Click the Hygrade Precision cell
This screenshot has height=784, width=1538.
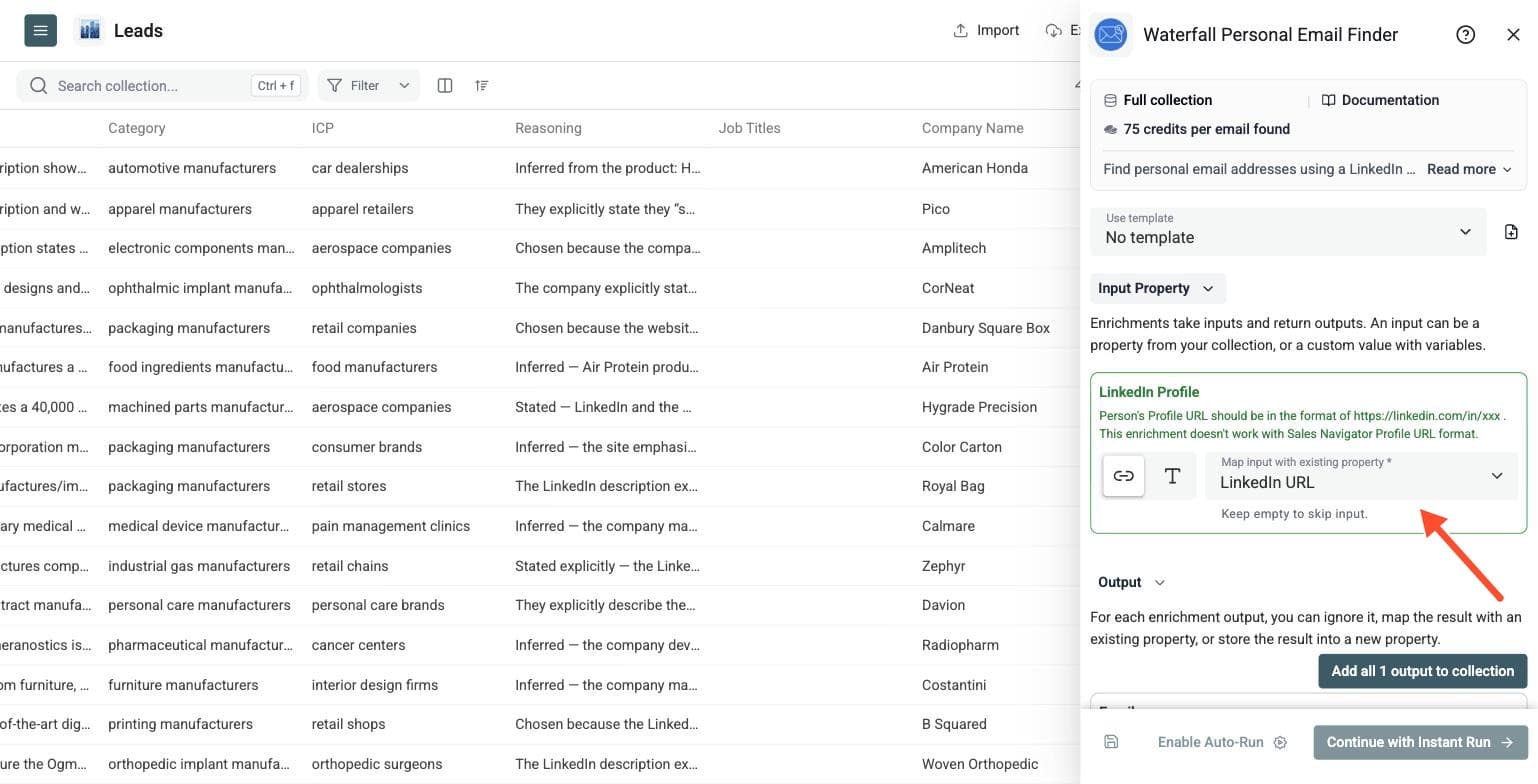point(979,407)
